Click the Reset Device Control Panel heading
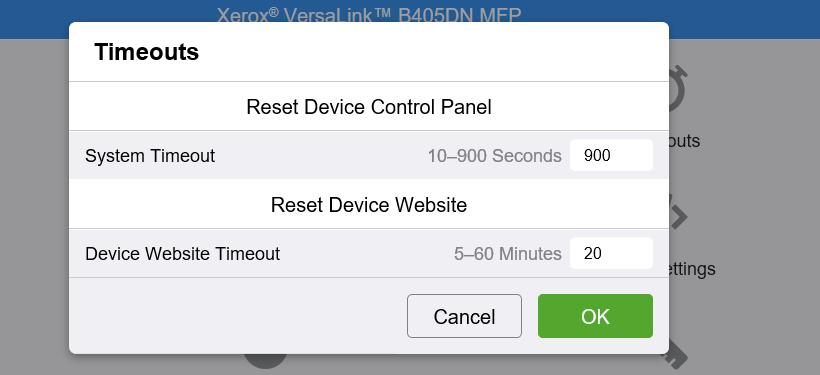This screenshot has width=820, height=375. point(369,107)
